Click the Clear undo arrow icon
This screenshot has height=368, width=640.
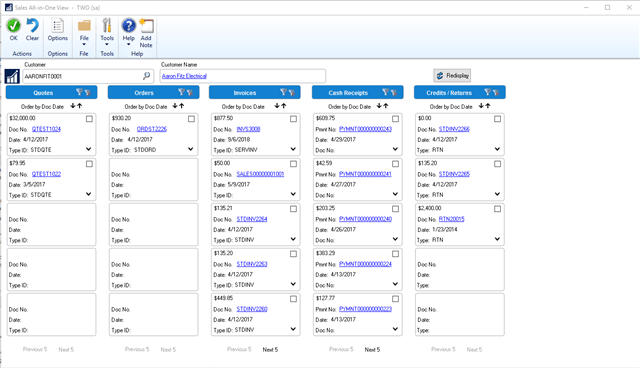pos(32,26)
